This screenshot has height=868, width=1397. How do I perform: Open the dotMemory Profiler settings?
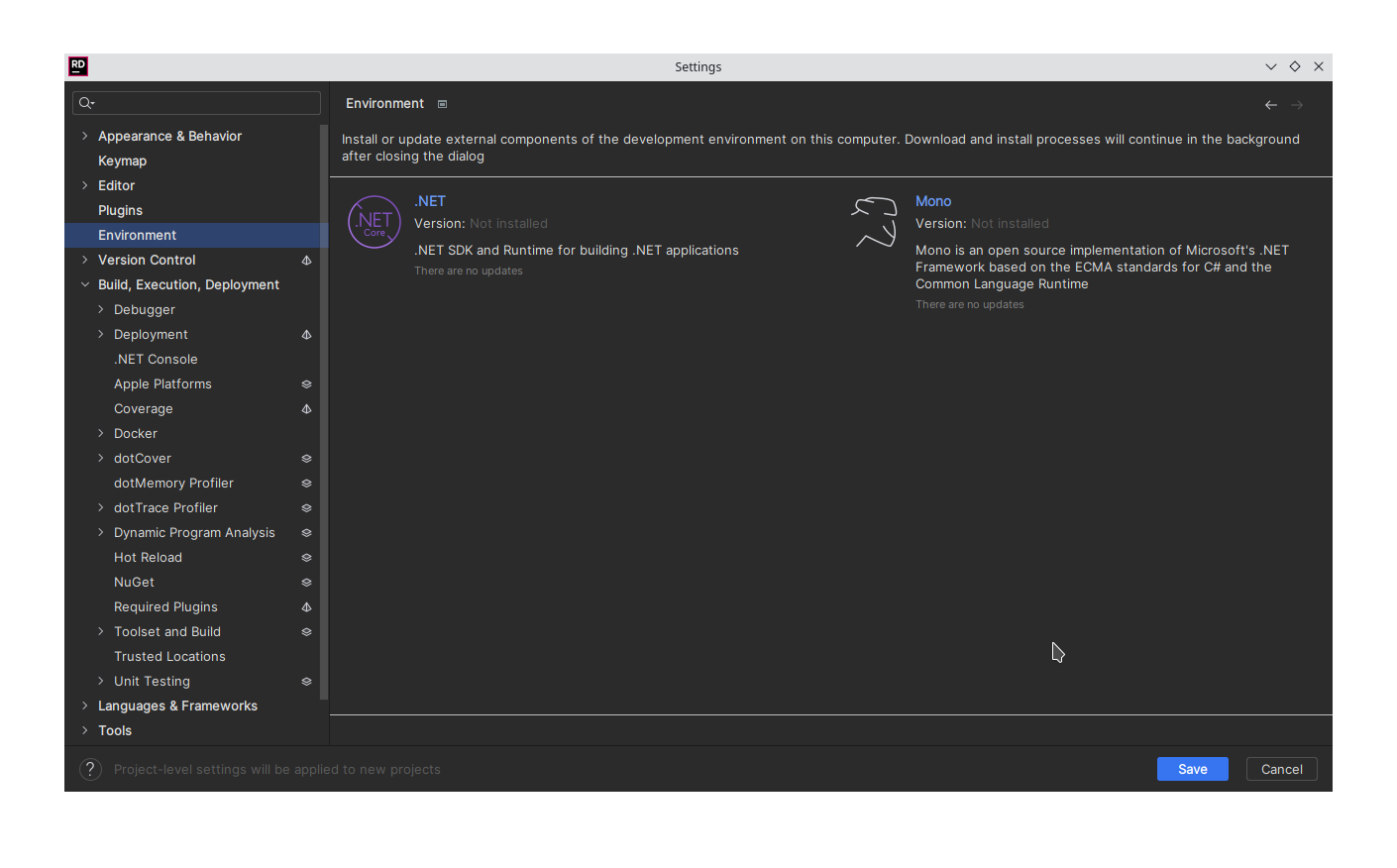click(x=173, y=483)
